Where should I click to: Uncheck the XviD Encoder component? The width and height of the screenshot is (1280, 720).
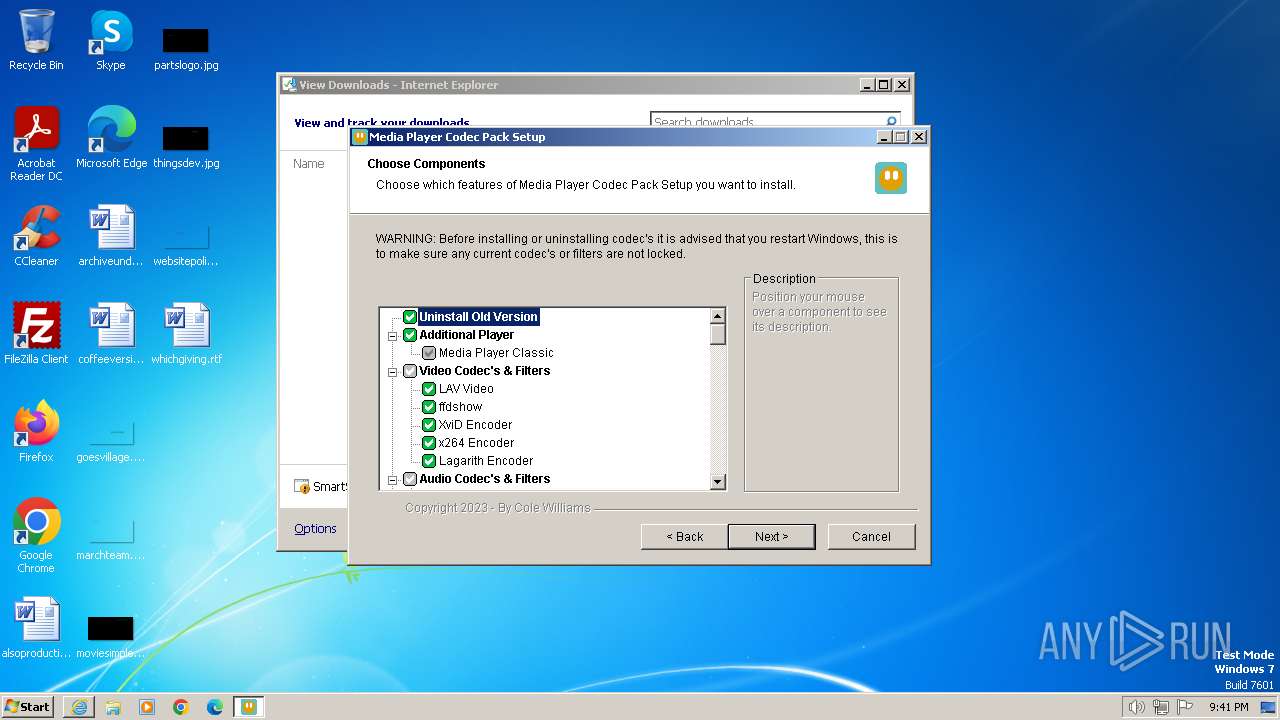[429, 425]
